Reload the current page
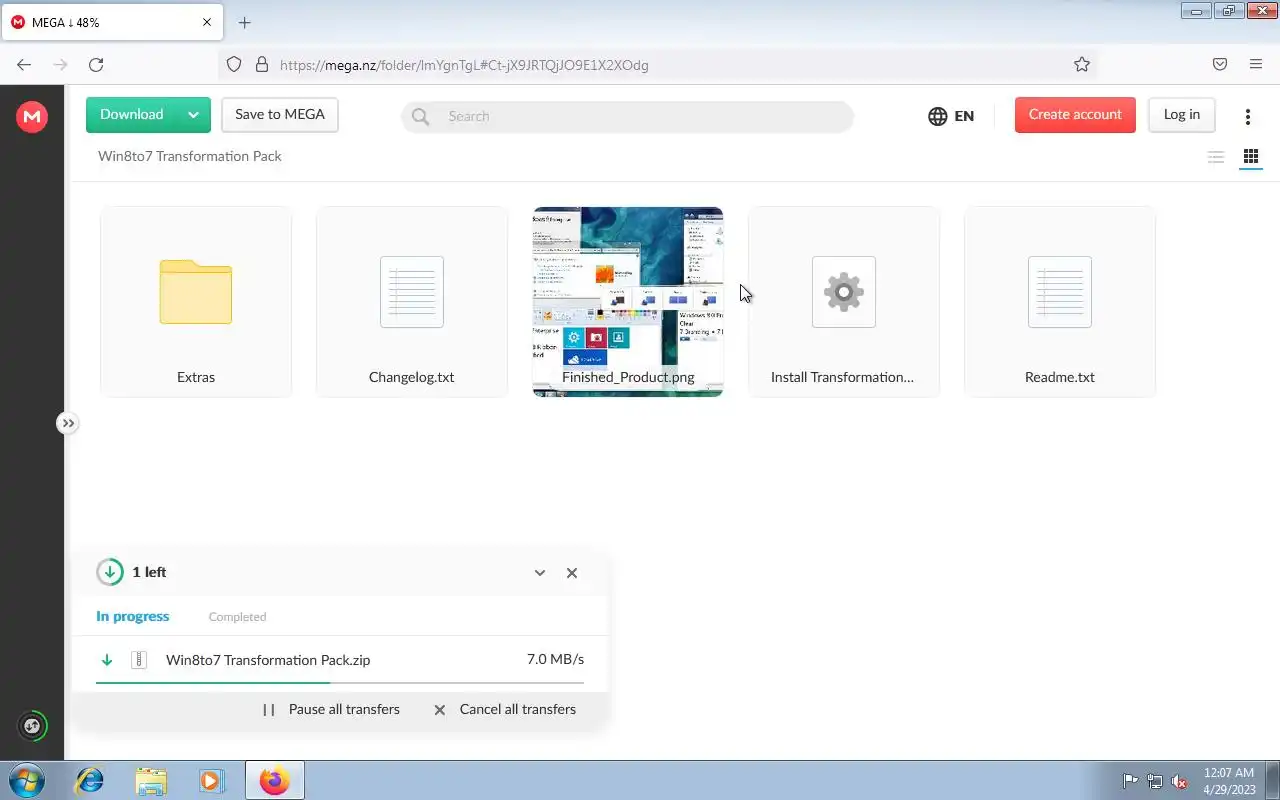The width and height of the screenshot is (1280, 800). (x=96, y=65)
